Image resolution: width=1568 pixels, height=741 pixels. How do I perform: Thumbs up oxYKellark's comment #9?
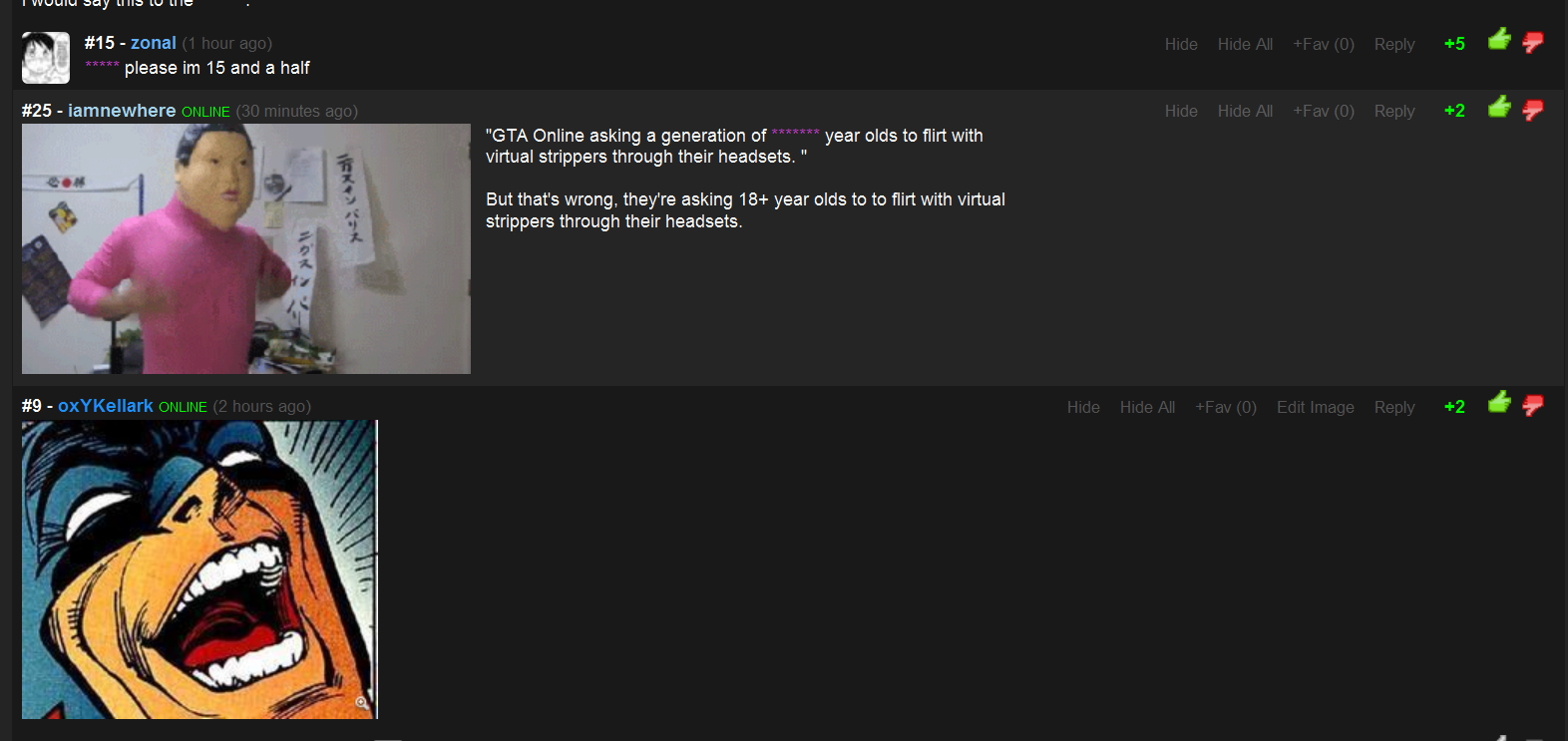(1499, 403)
